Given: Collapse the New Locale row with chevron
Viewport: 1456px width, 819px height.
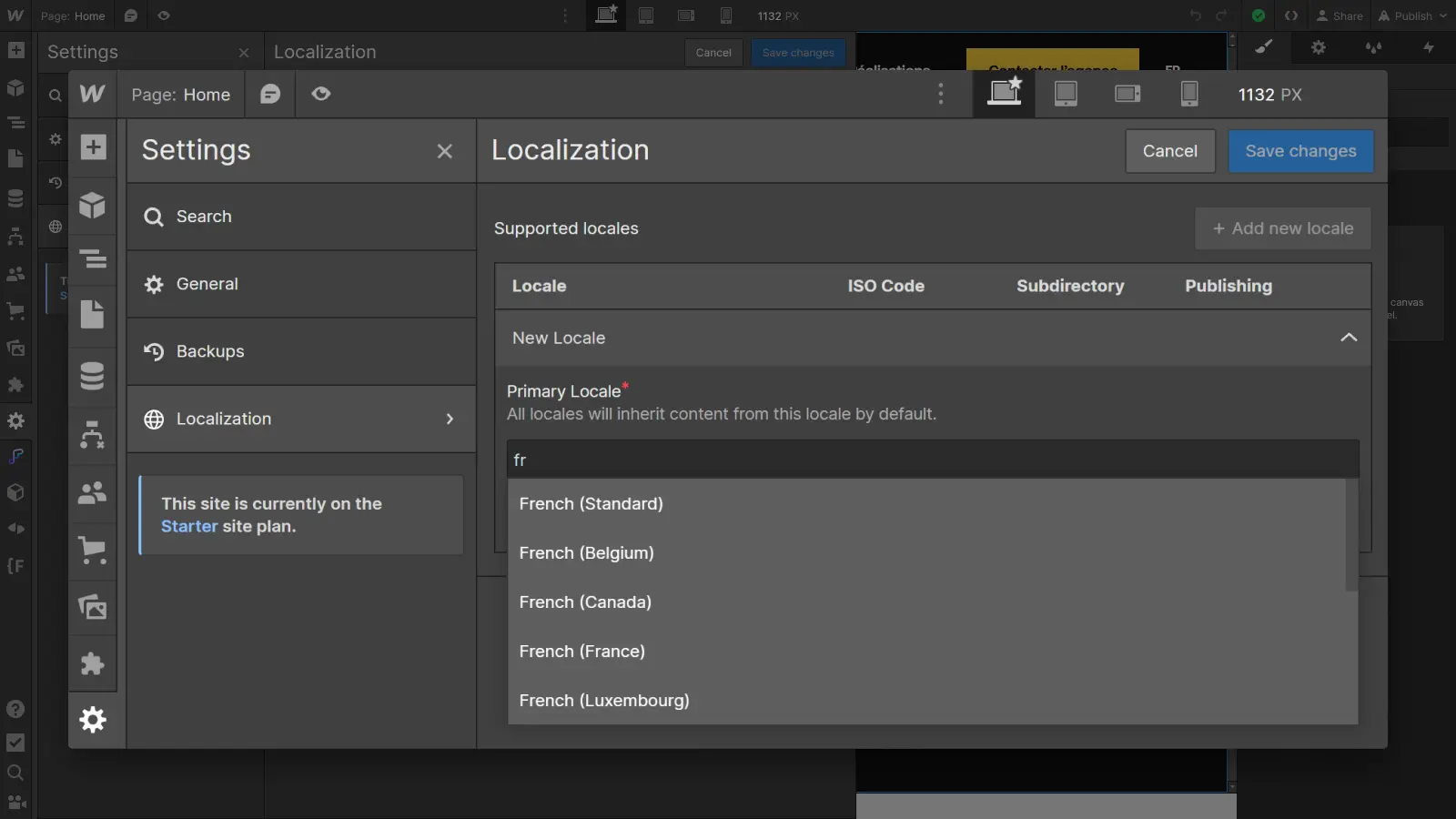Looking at the screenshot, I should pos(1349,338).
